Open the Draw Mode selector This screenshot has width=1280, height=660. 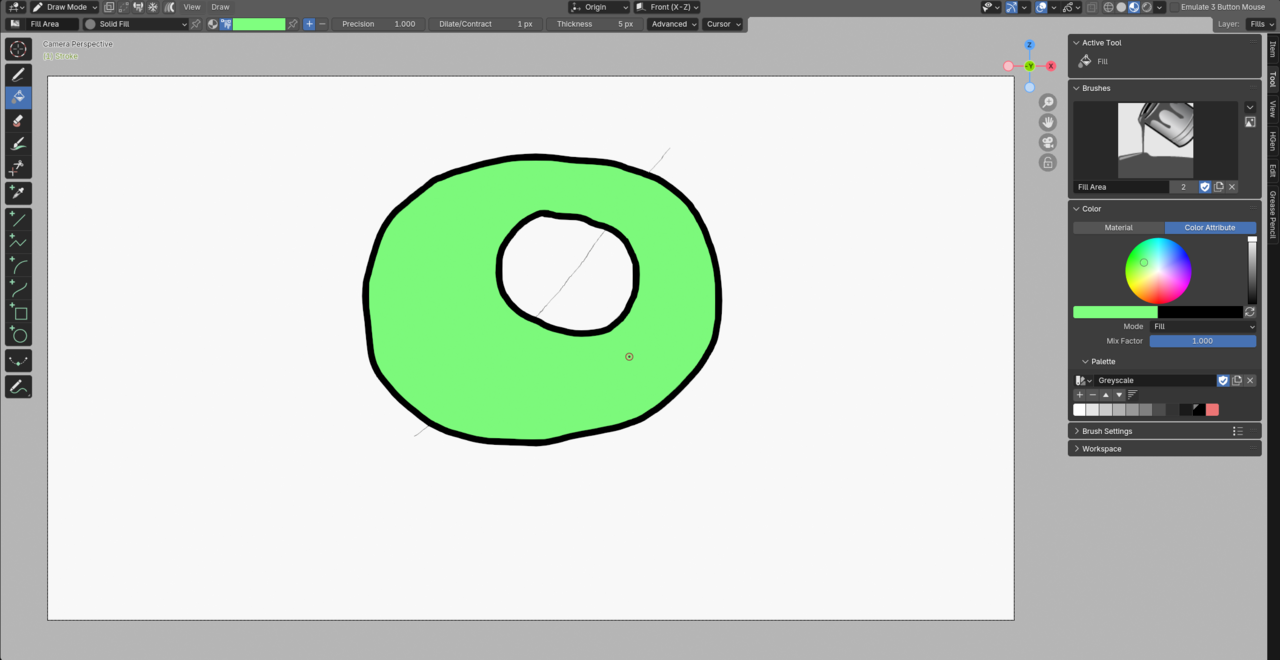(x=65, y=7)
